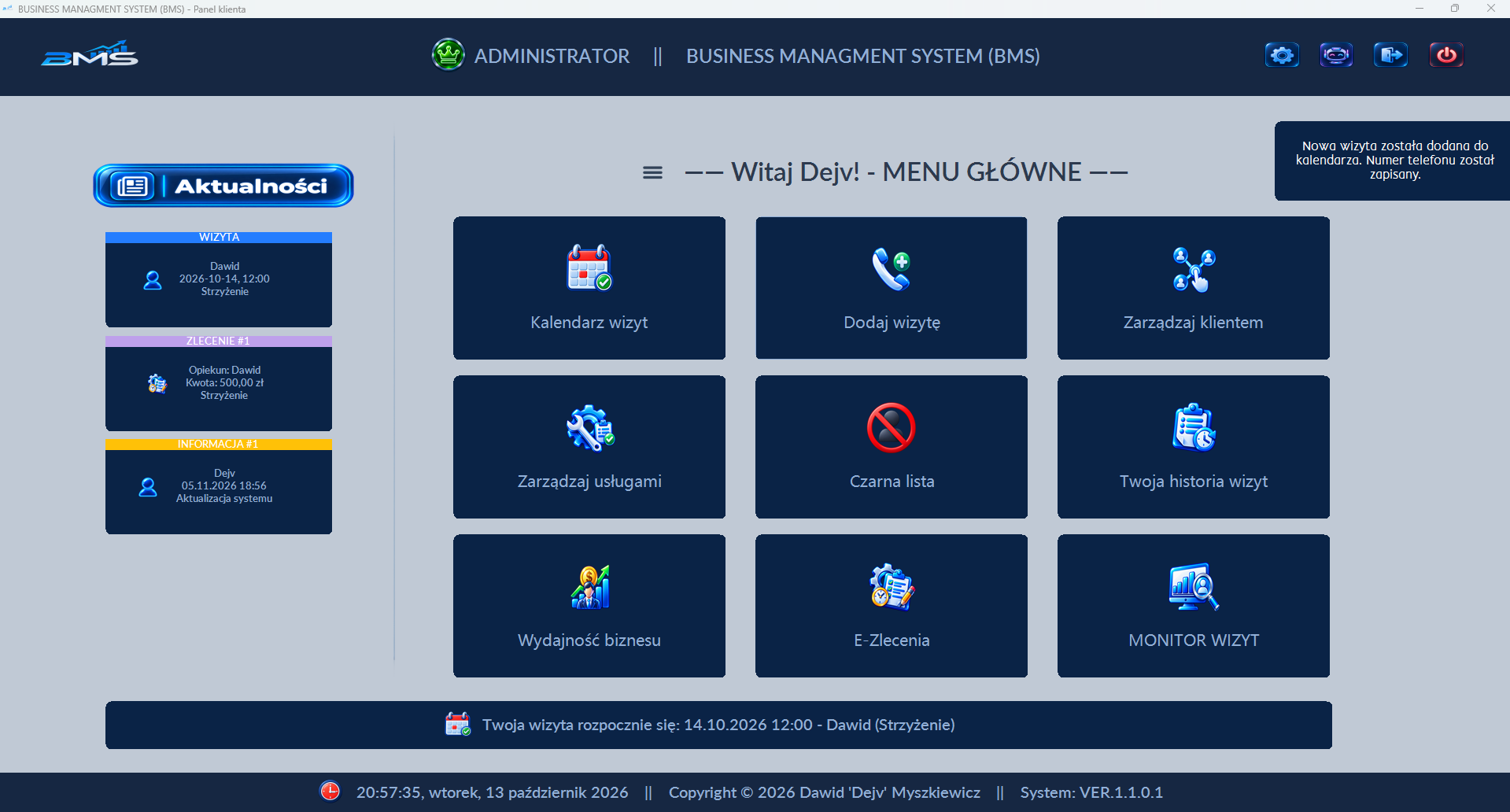The image size is (1510, 812).
Task: Click the red clock icon in footer
Action: pyautogui.click(x=330, y=792)
